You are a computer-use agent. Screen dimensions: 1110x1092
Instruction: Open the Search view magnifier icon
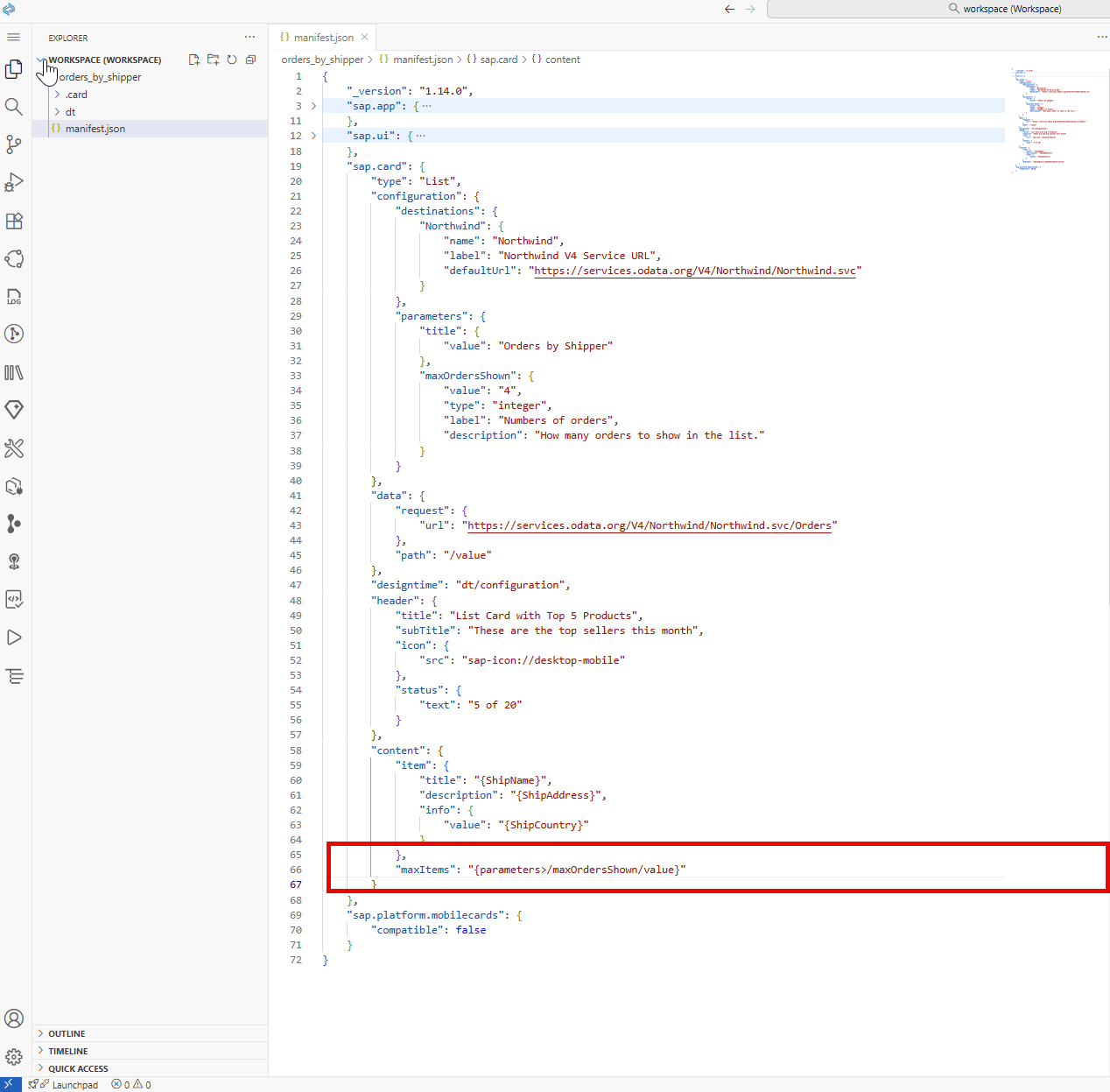point(14,107)
